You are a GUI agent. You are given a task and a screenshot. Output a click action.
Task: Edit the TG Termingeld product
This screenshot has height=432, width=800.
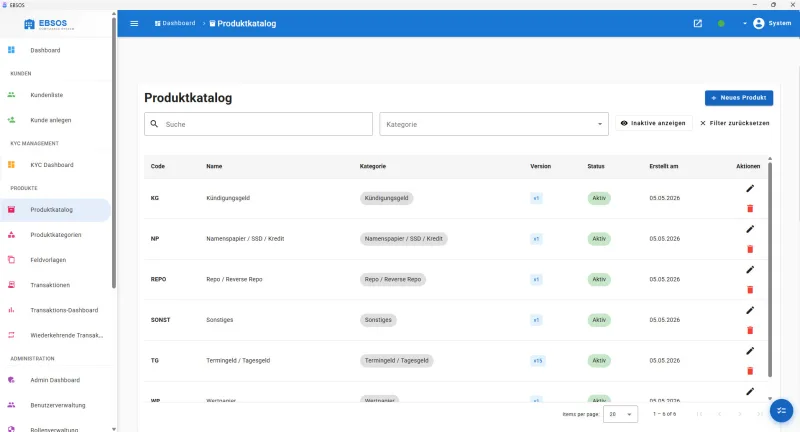pos(750,351)
